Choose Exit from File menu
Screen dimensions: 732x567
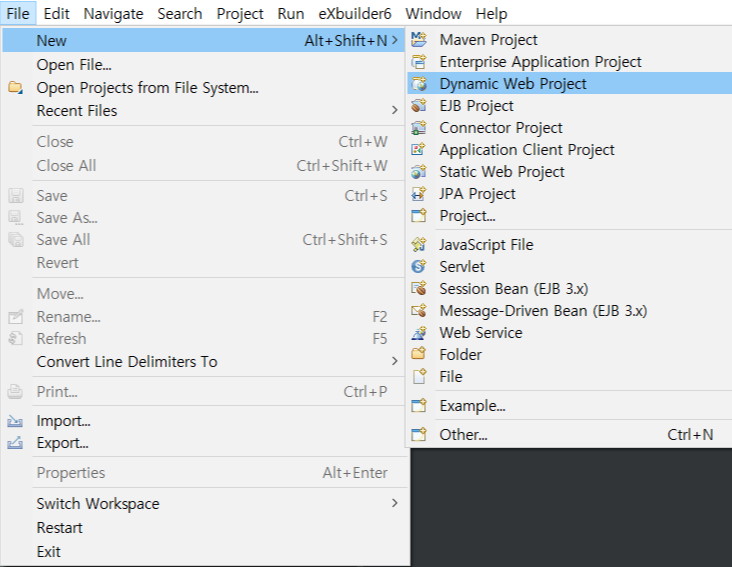(204, 552)
